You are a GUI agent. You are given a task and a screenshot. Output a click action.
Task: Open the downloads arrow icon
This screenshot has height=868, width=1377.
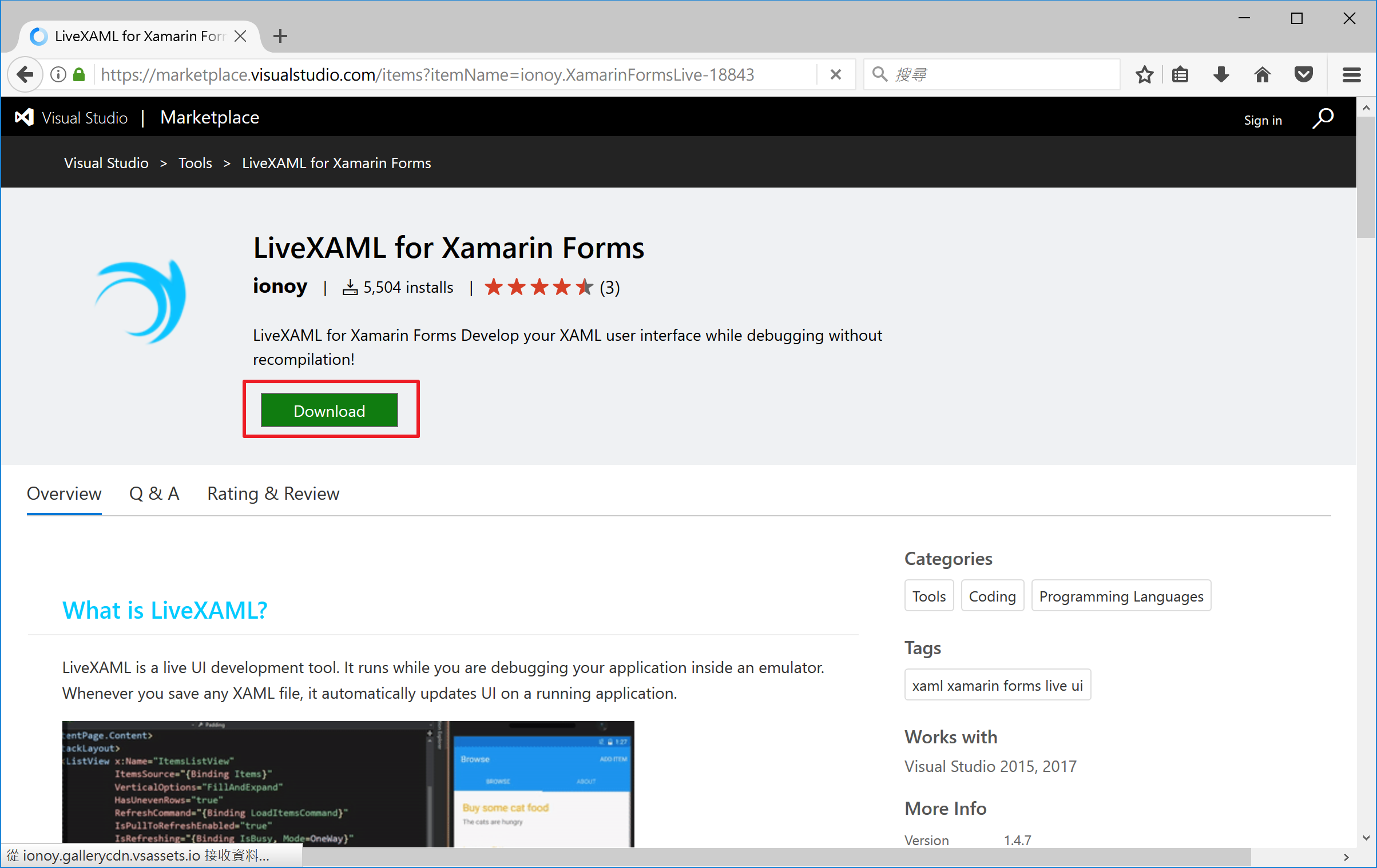coord(1221,75)
